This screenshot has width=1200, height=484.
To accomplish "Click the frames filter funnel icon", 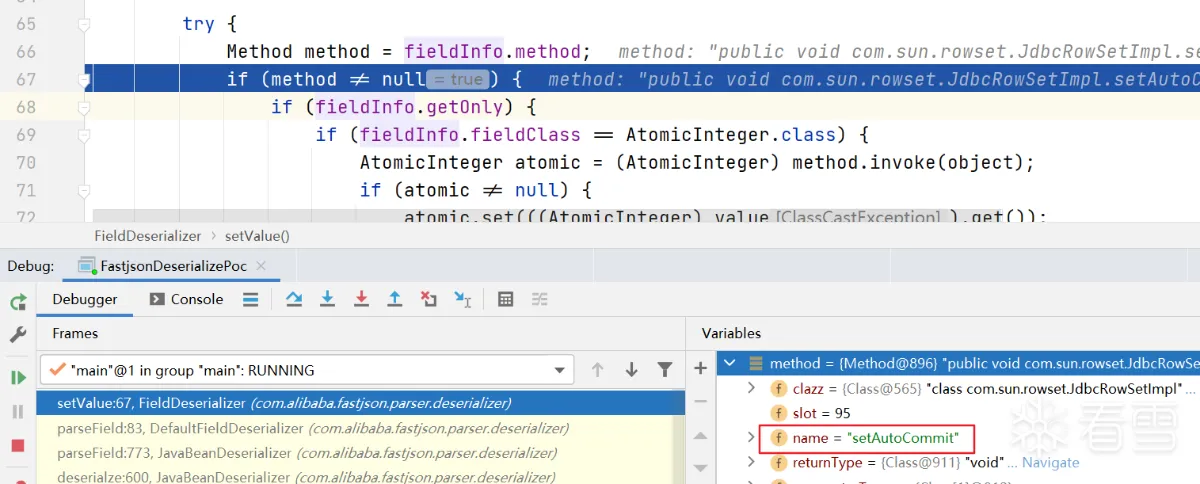I will point(665,370).
